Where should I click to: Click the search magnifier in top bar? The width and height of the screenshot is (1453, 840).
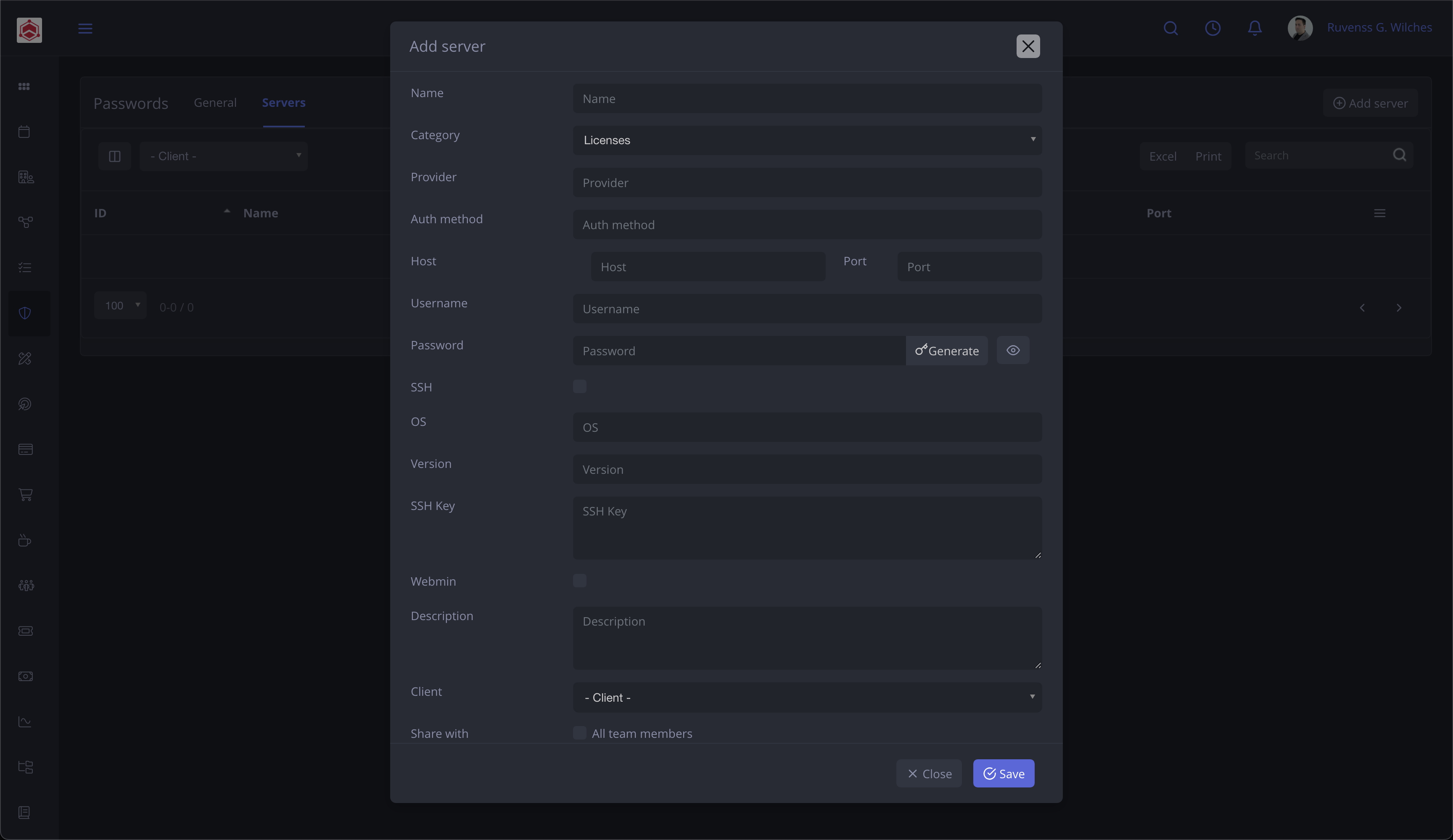(1170, 28)
